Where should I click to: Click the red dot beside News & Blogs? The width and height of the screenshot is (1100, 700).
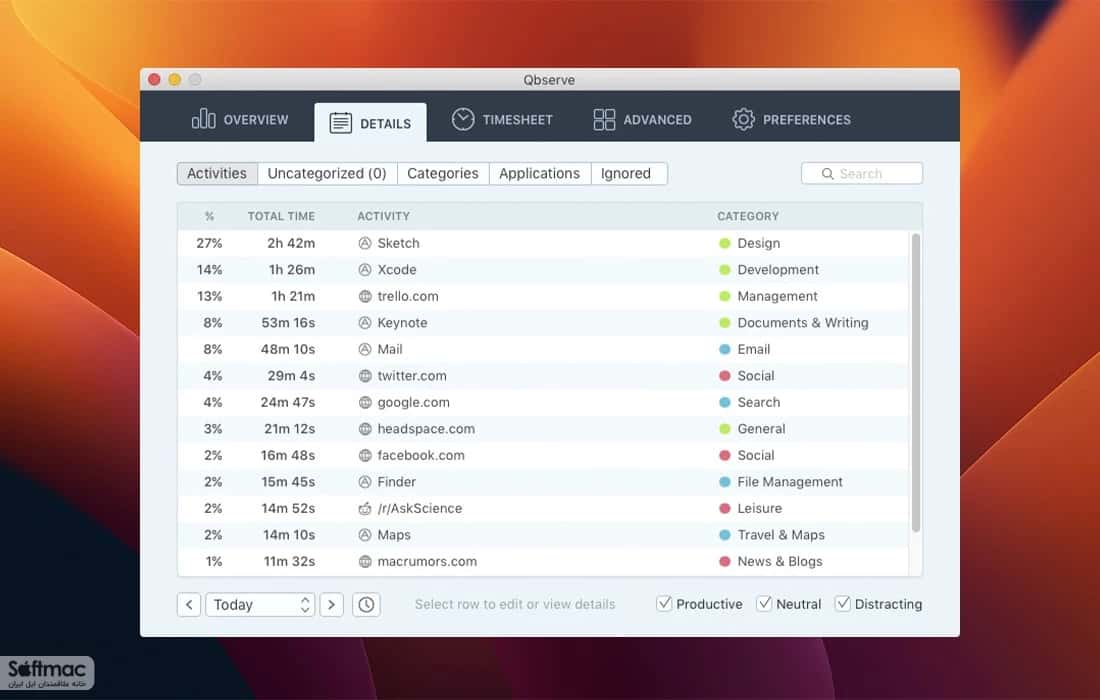tap(725, 561)
